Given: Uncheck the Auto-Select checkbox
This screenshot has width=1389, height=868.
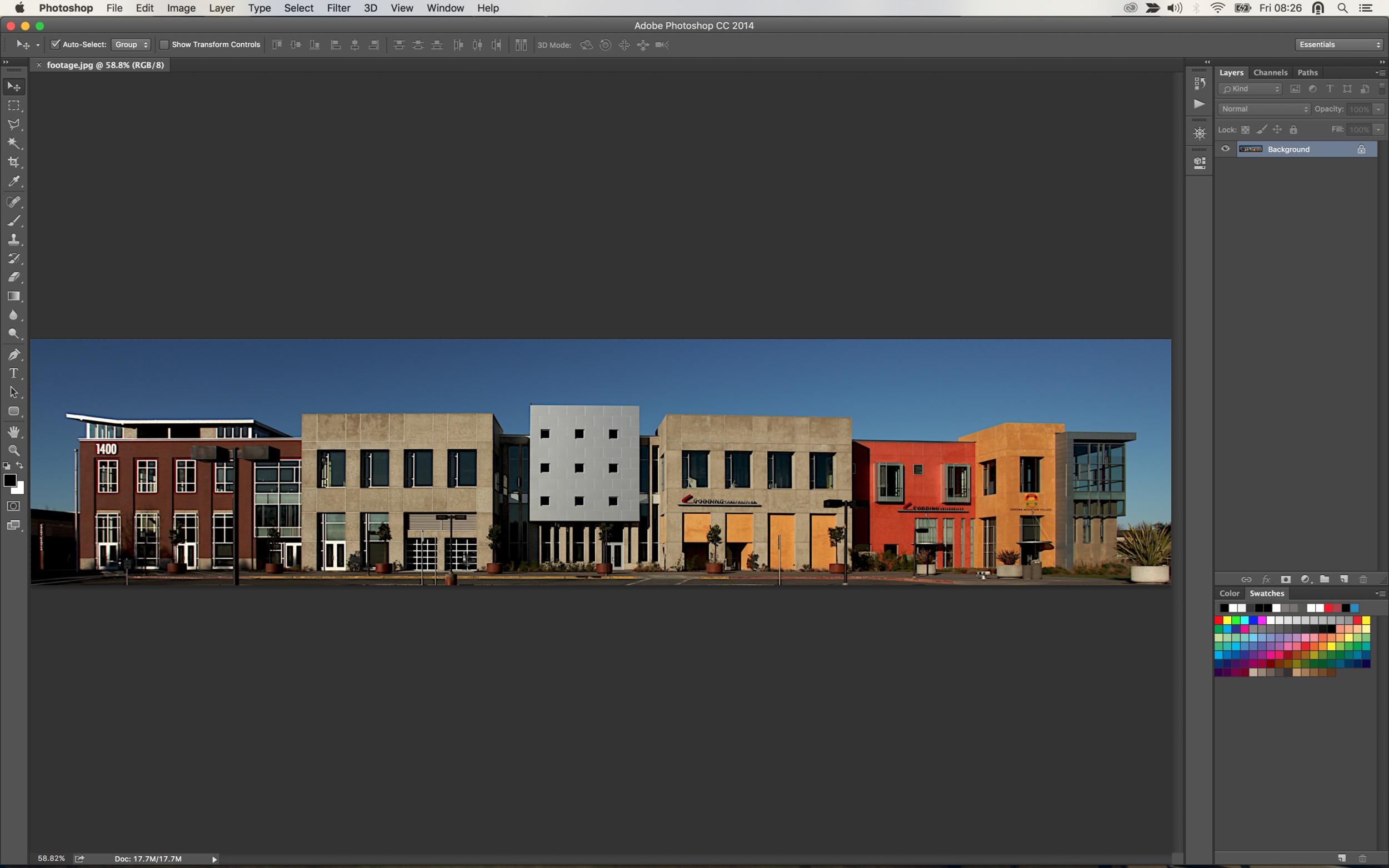Looking at the screenshot, I should click(55, 45).
